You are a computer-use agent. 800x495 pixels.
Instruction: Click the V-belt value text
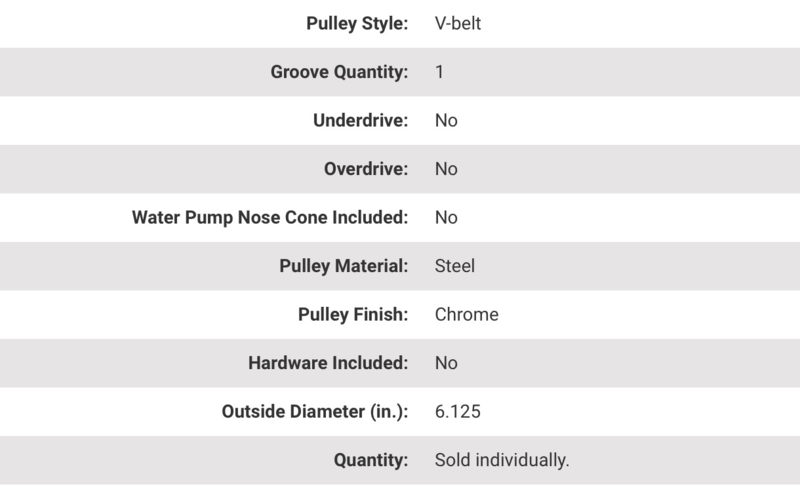point(458,23)
